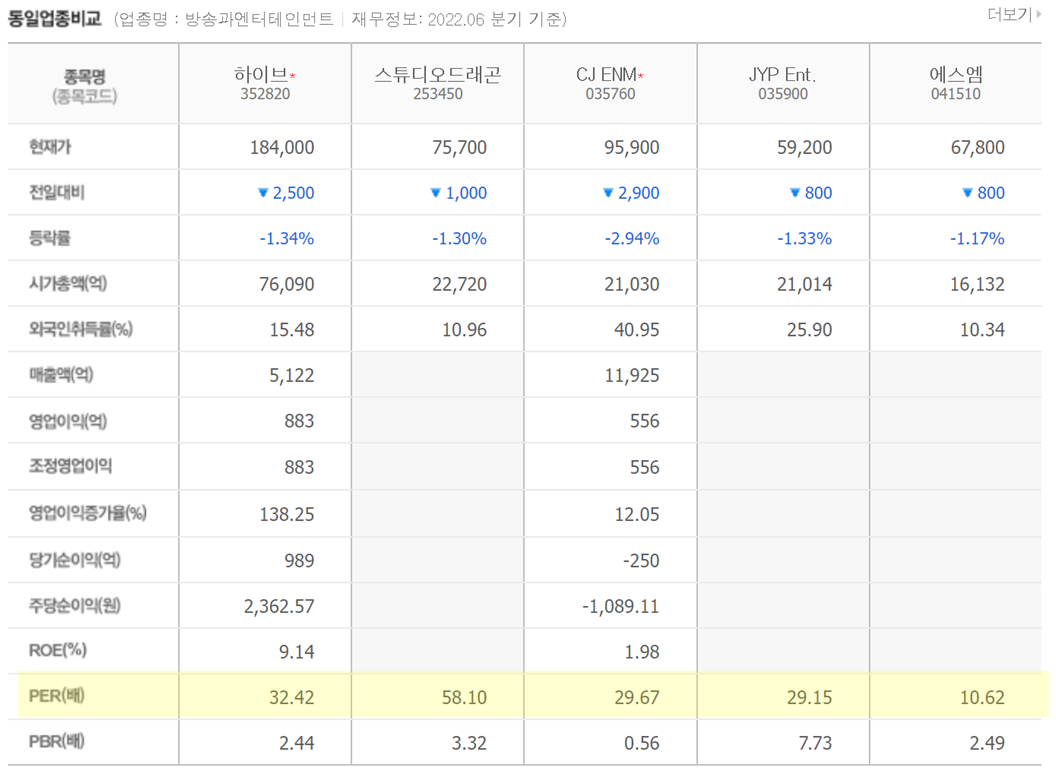This screenshot has width=1056, height=779.
Task: Click 에스엠 PBR value 2.49
Action: pyautogui.click(x=987, y=743)
